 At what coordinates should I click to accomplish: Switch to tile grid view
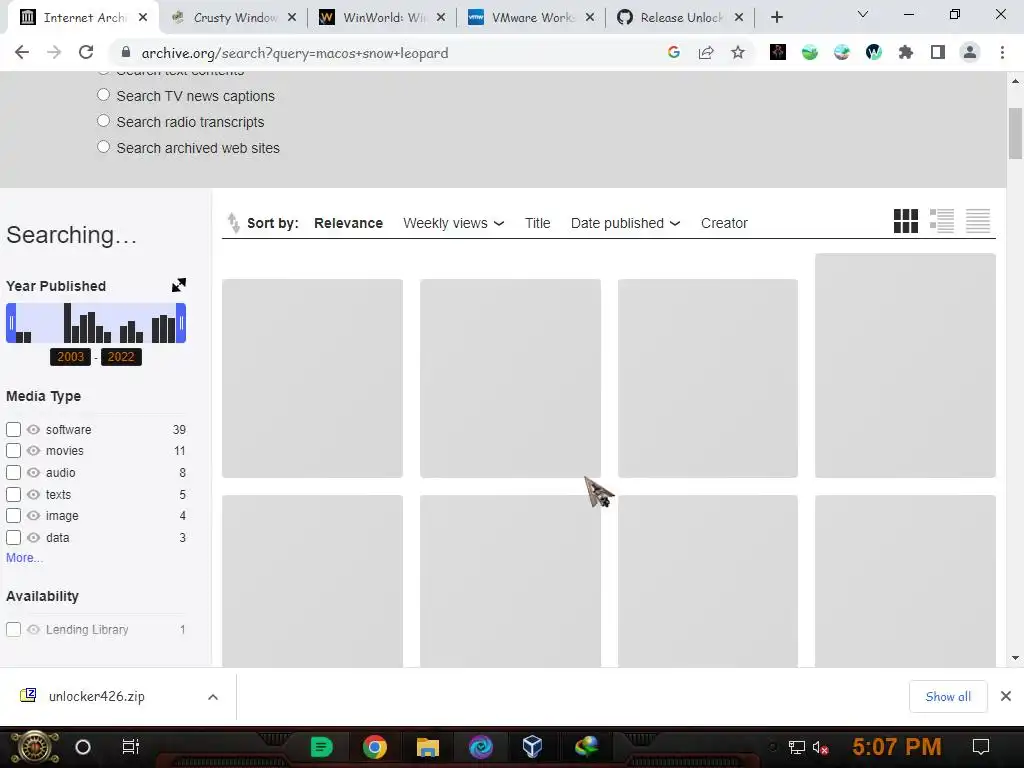(906, 221)
